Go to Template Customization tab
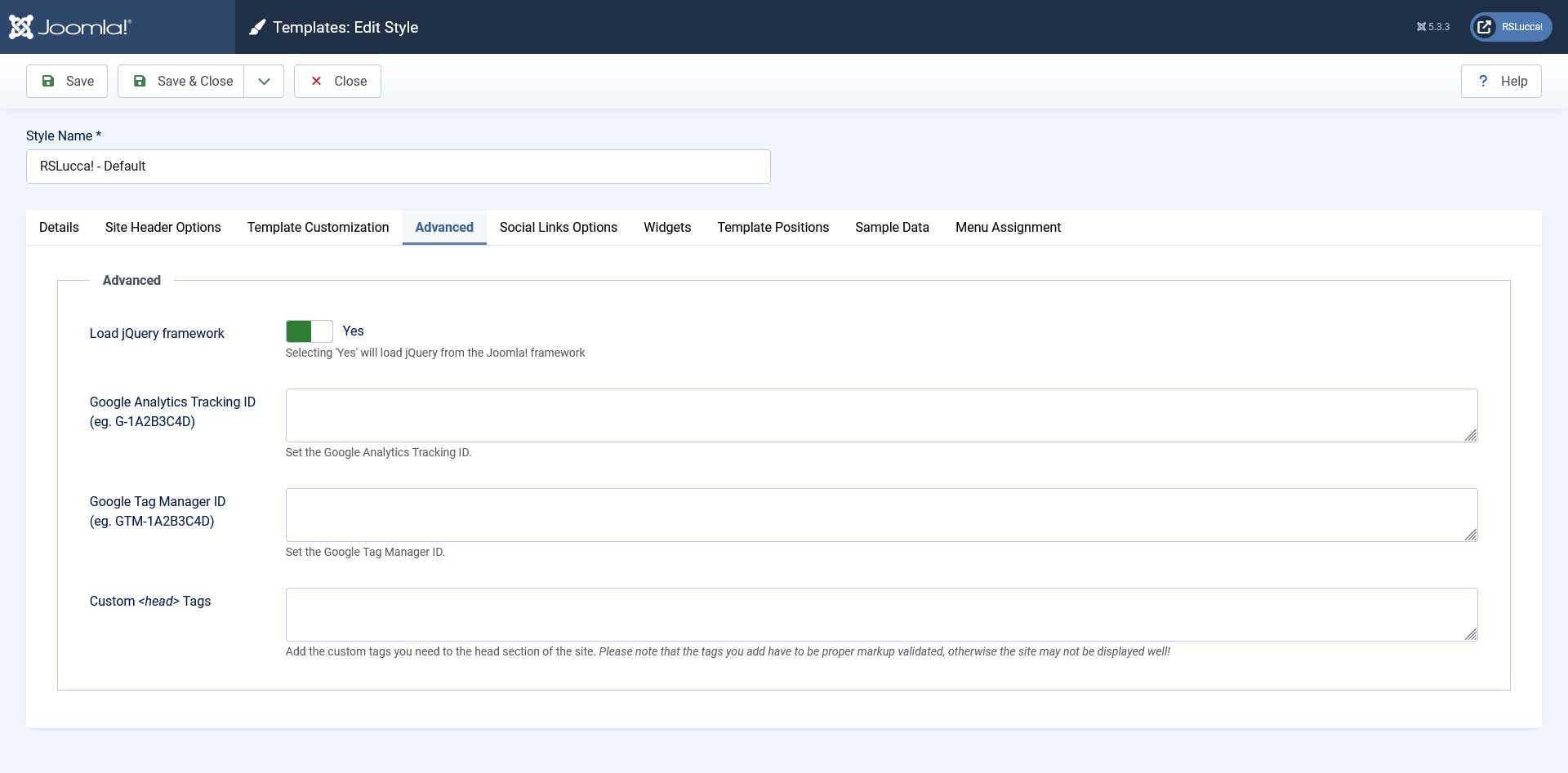 tap(318, 228)
